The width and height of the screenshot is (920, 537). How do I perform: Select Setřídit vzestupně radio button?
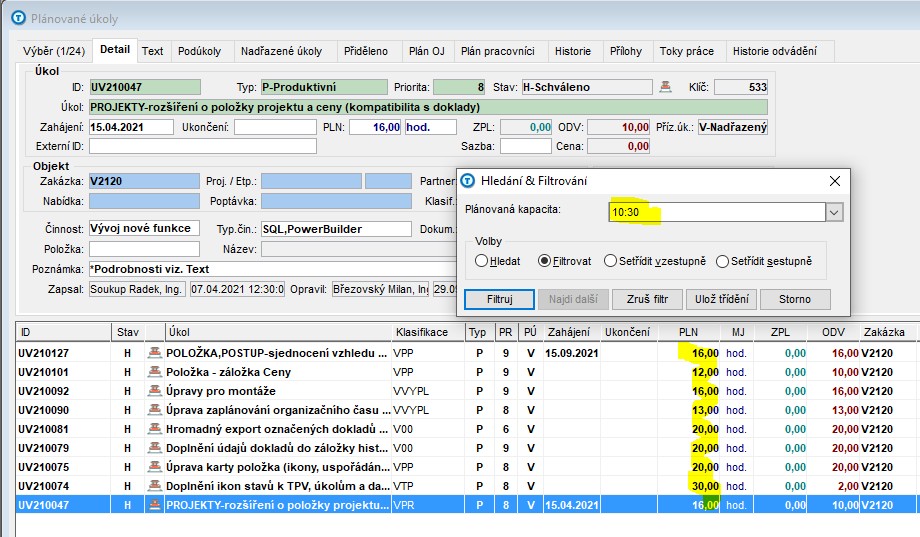[x=610, y=261]
